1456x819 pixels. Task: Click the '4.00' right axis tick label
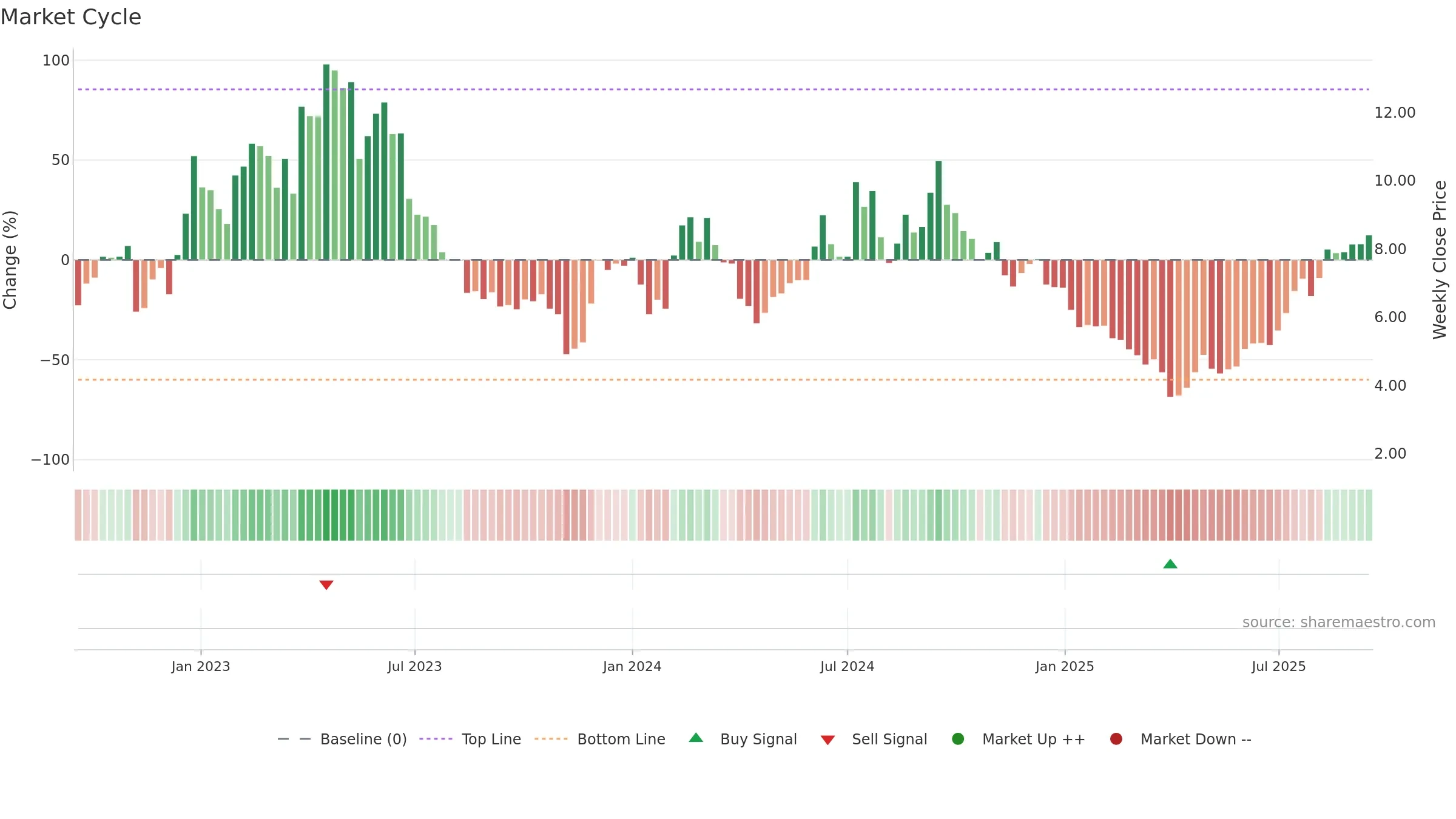[1390, 385]
